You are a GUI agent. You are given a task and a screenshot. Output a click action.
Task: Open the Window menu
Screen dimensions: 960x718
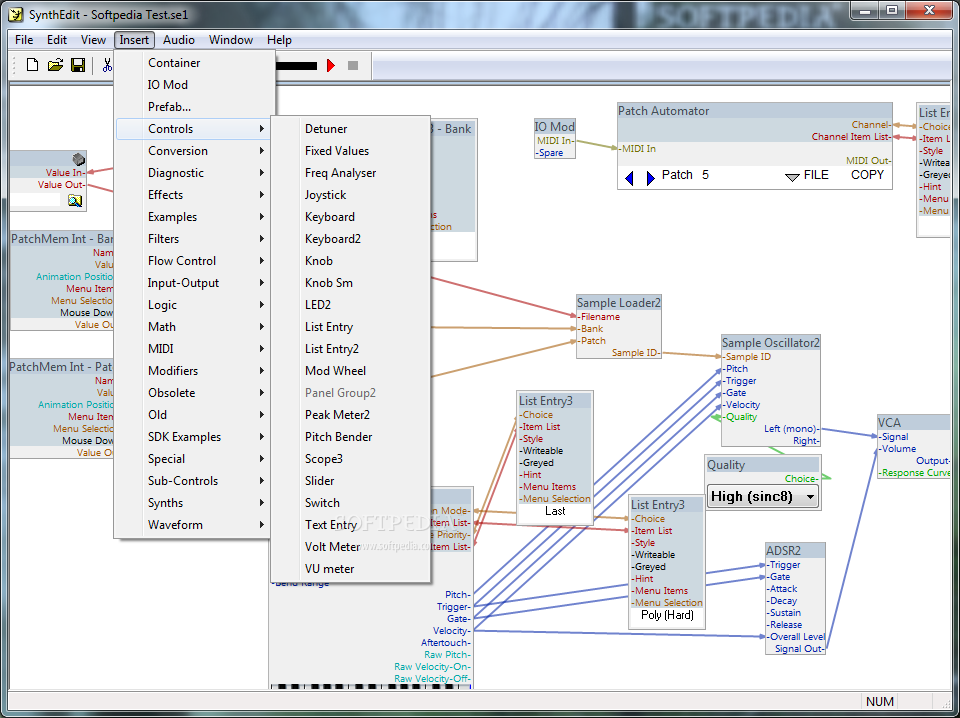[x=231, y=40]
